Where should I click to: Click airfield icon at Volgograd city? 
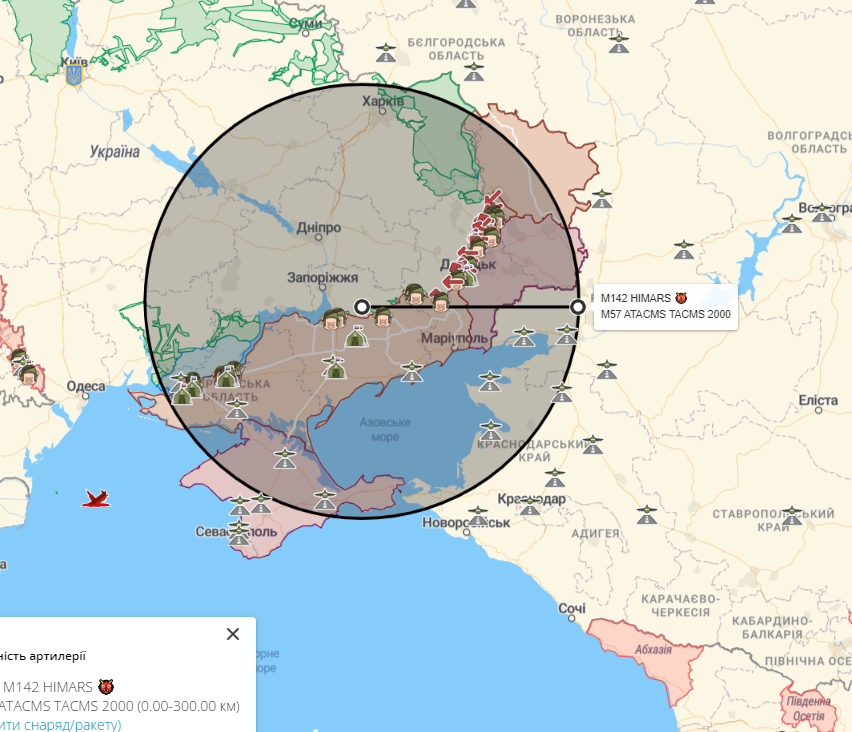(822, 213)
